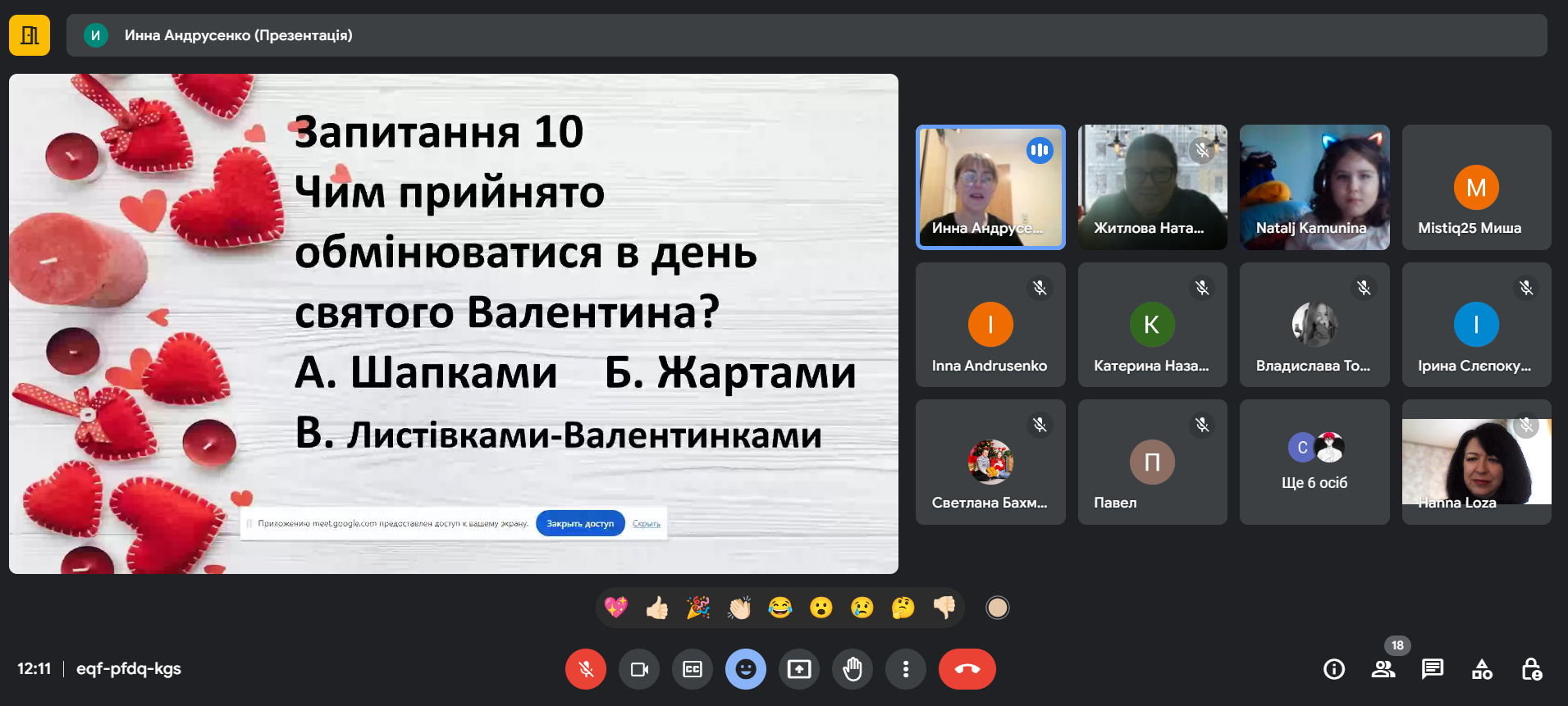Viewport: 1568px width, 706px height.
Task: Click the 'Закрыть доступ' button
Action: pyautogui.click(x=580, y=523)
